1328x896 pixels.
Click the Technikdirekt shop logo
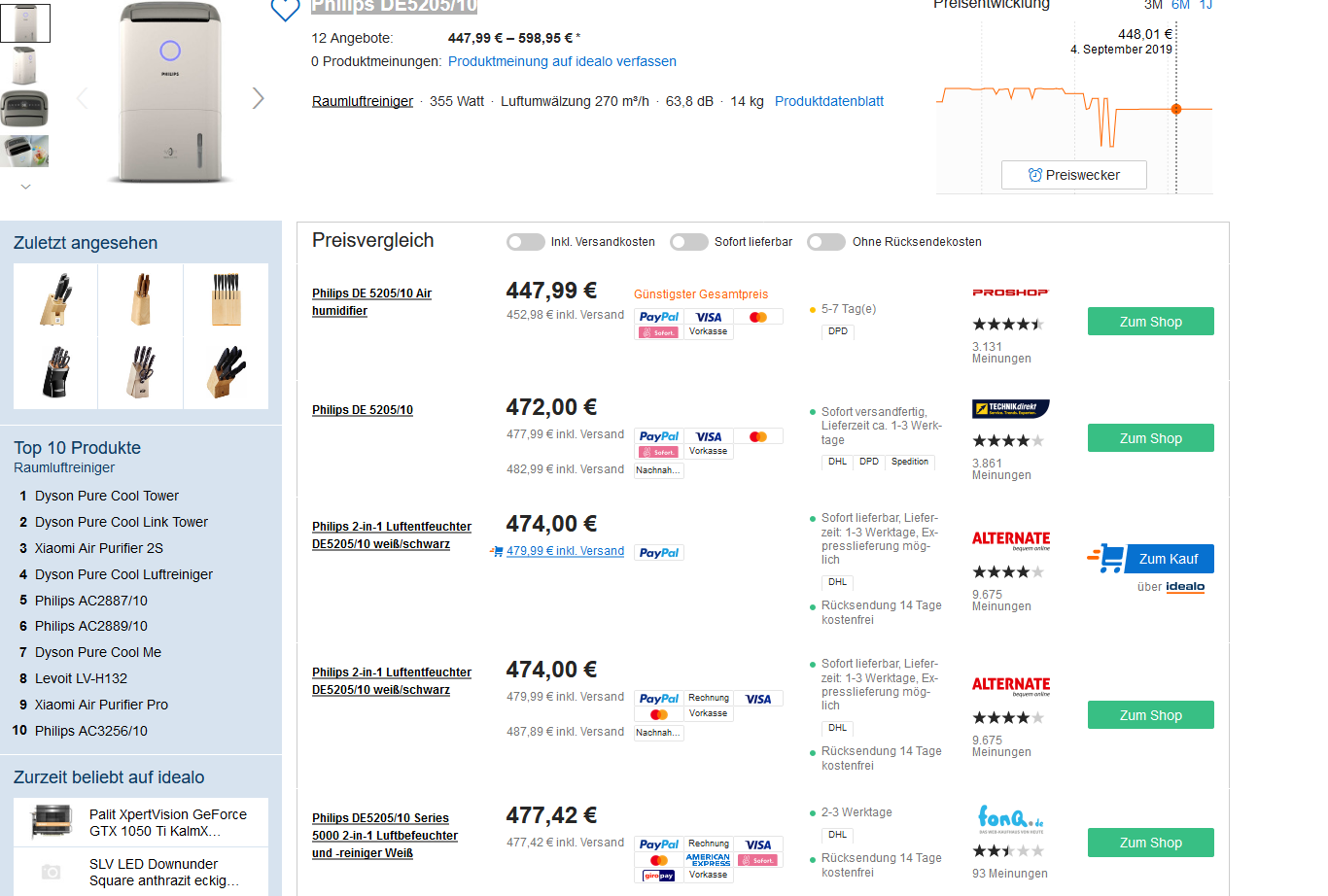[1010, 409]
